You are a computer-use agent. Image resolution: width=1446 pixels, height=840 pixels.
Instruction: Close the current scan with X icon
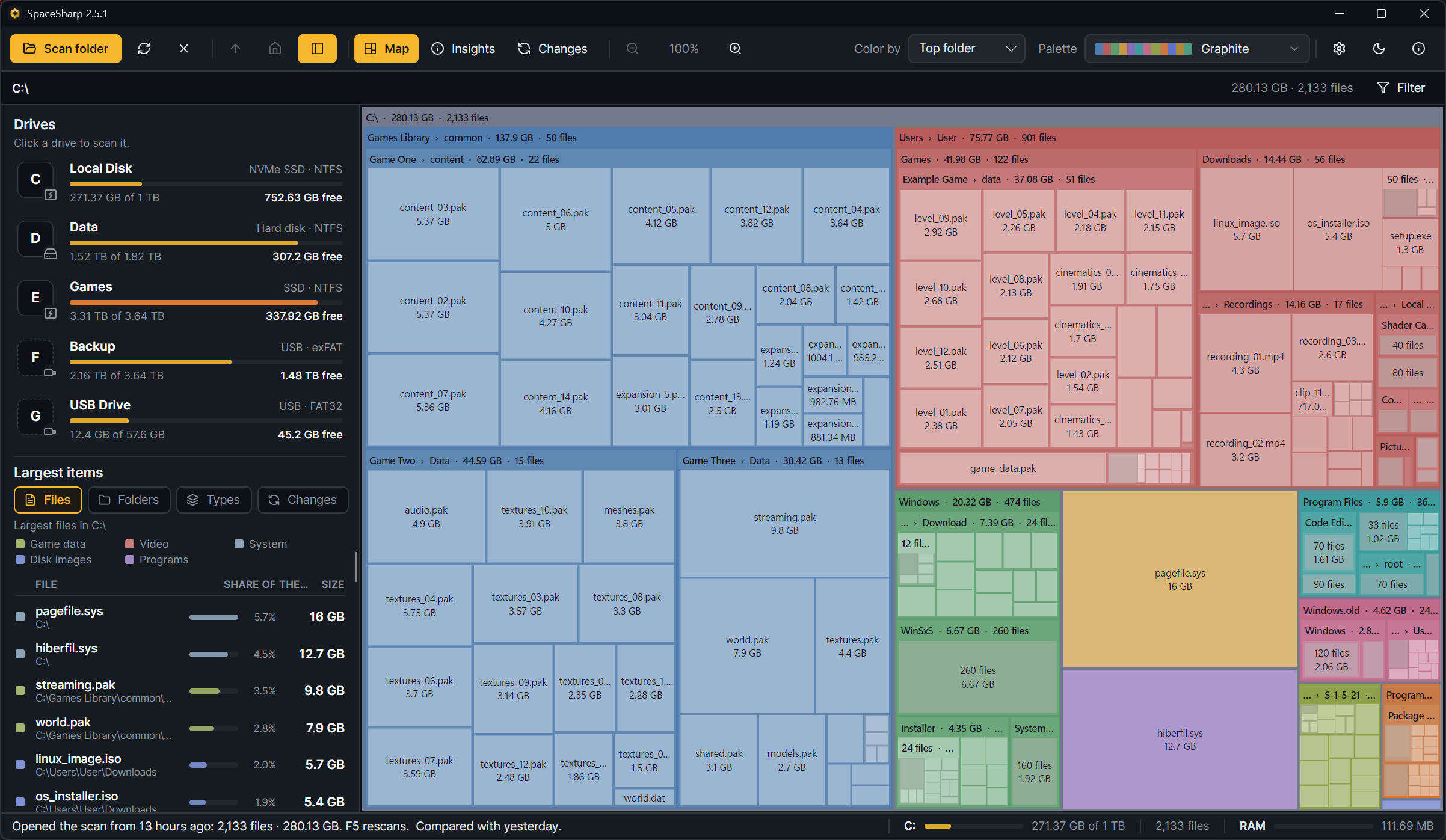coord(184,49)
